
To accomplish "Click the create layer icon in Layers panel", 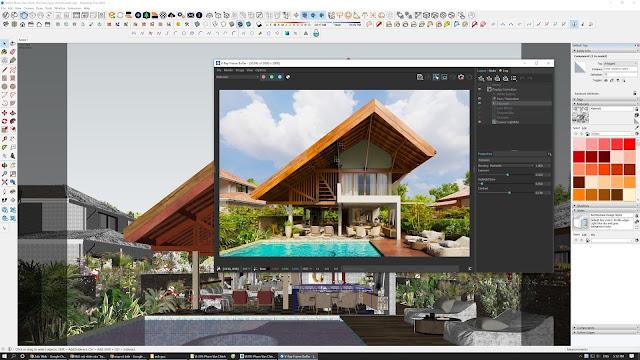I will (x=481, y=78).
